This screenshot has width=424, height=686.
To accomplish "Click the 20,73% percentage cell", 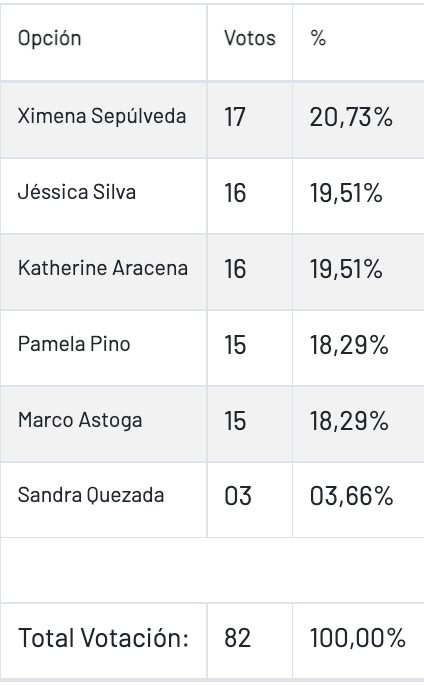I will coord(358,120).
